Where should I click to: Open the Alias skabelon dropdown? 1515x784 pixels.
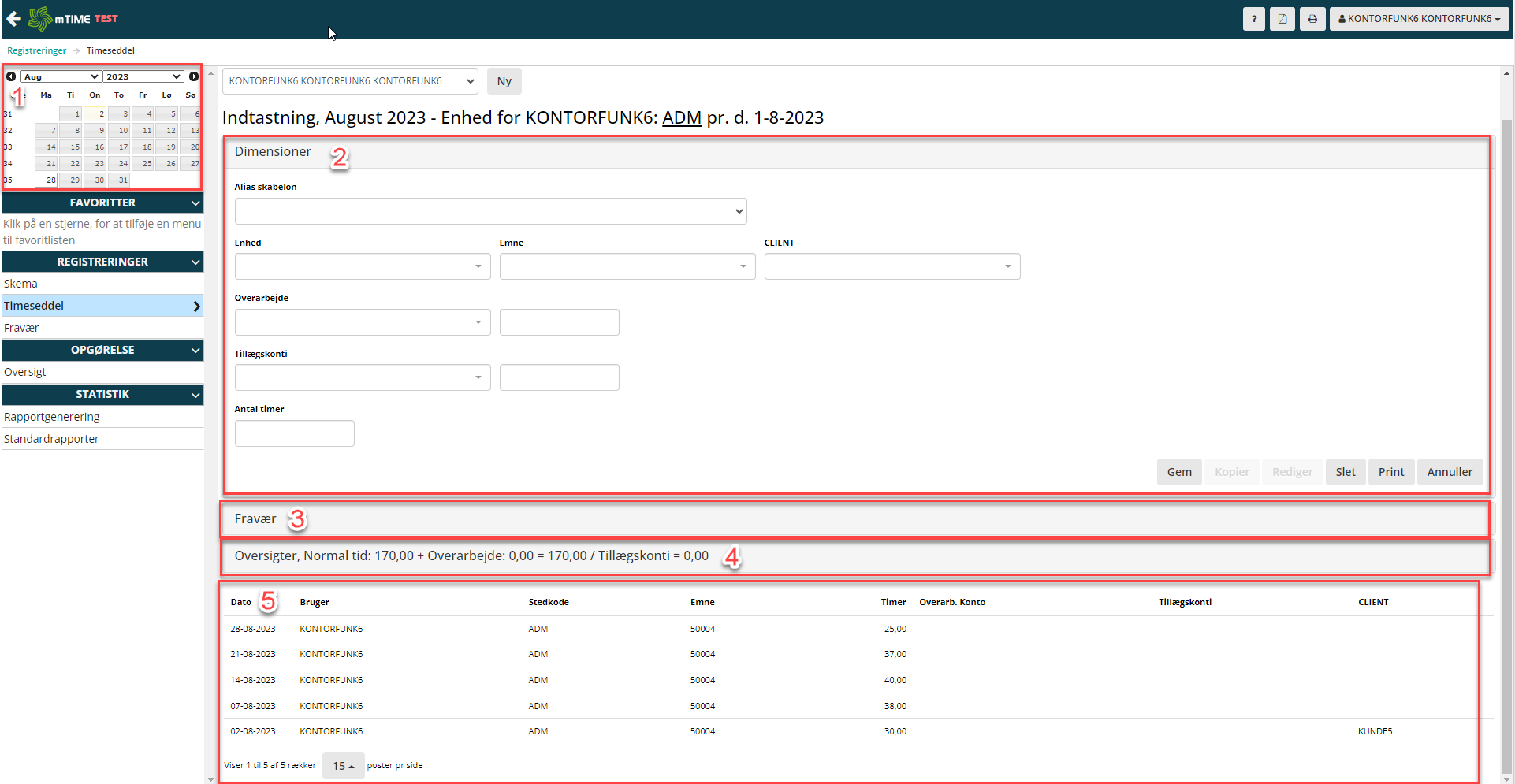point(490,211)
